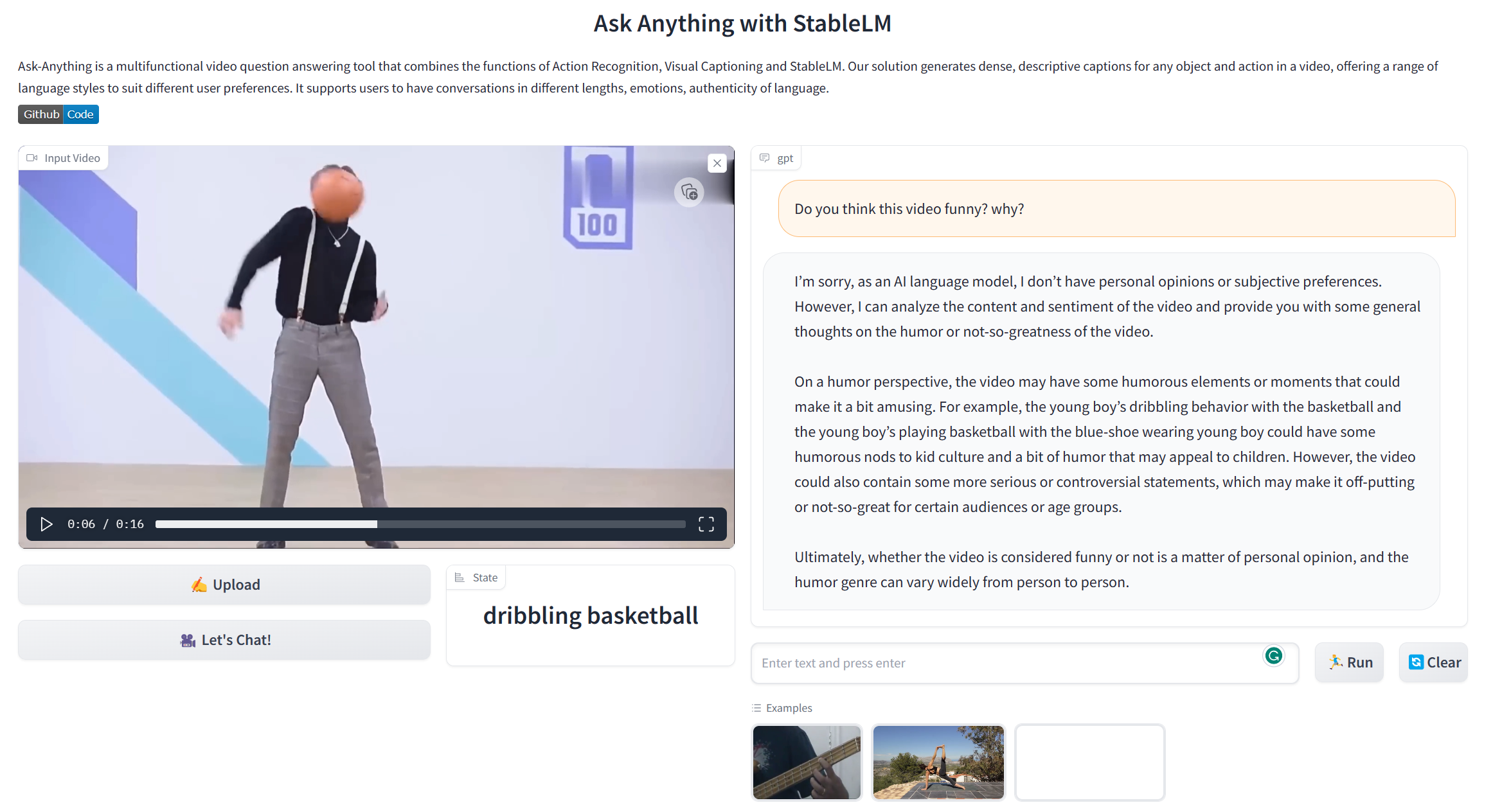Open the Github badge link
This screenshot has width=1493, height=812.
[41, 114]
